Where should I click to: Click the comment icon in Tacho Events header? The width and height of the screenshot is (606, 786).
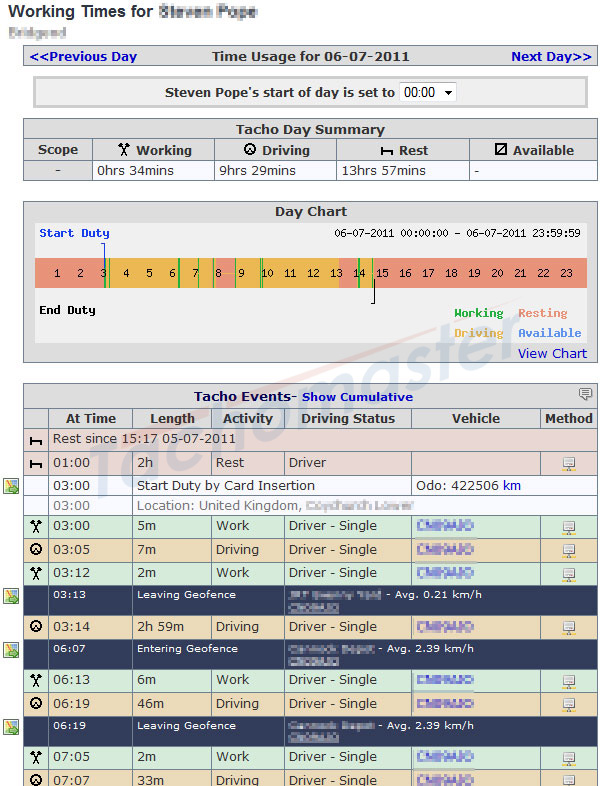coord(585,394)
